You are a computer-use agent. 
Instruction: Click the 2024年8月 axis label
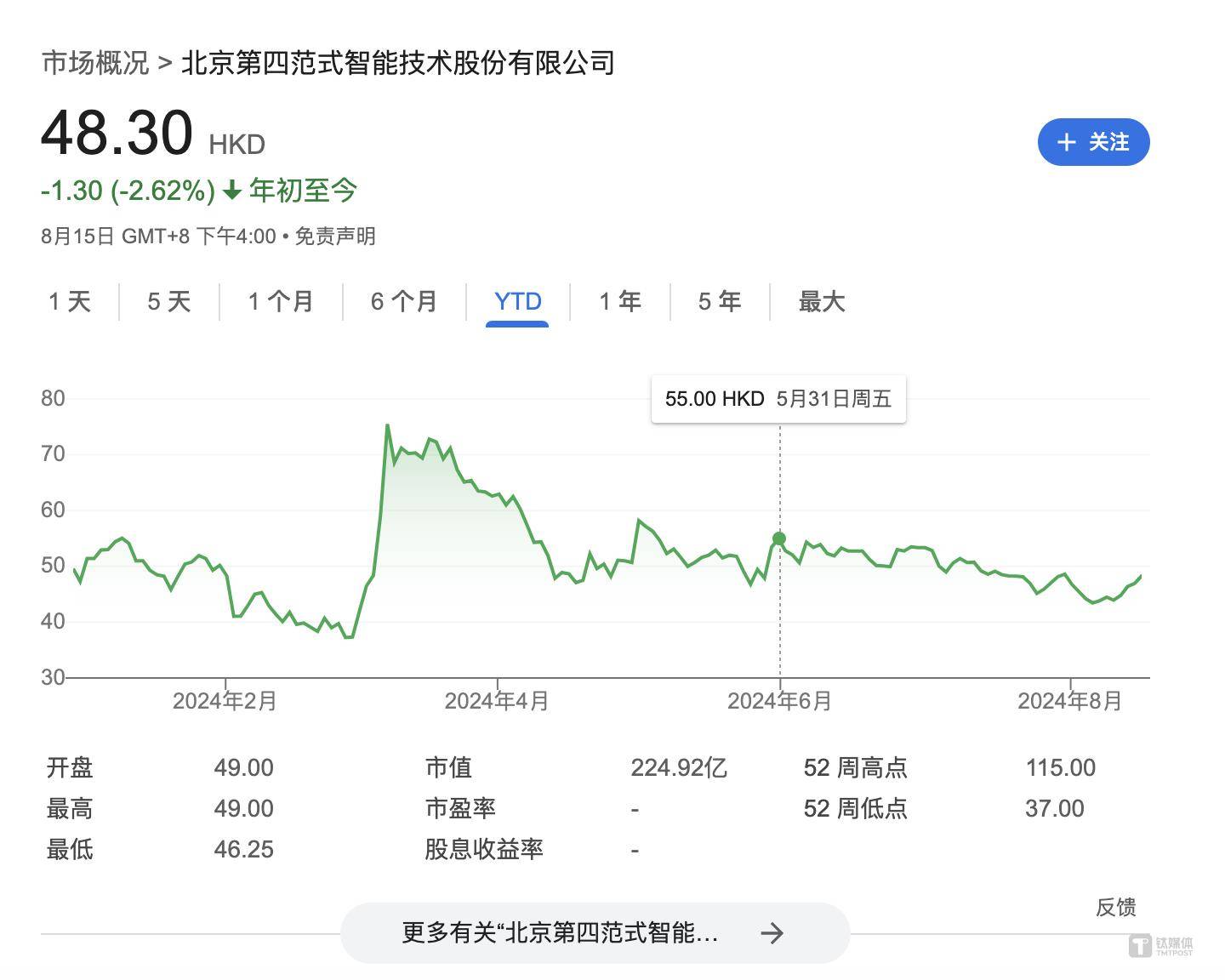(x=1070, y=701)
